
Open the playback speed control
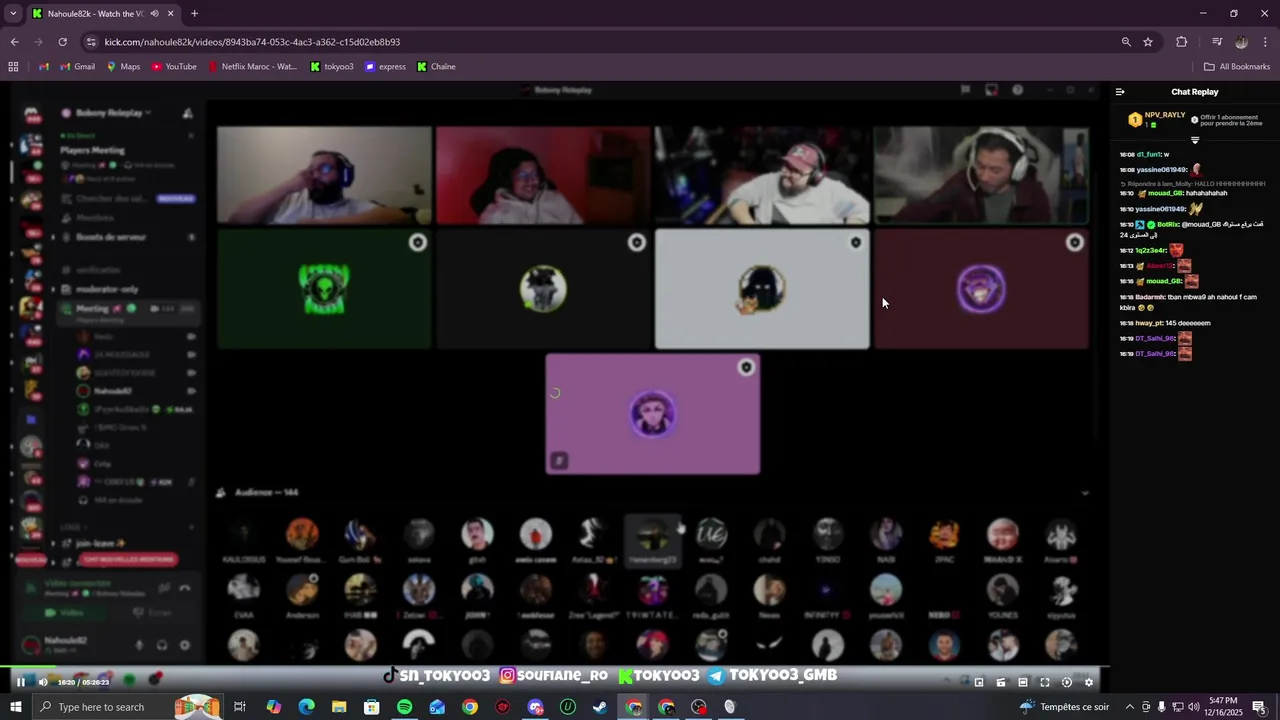tap(1067, 682)
